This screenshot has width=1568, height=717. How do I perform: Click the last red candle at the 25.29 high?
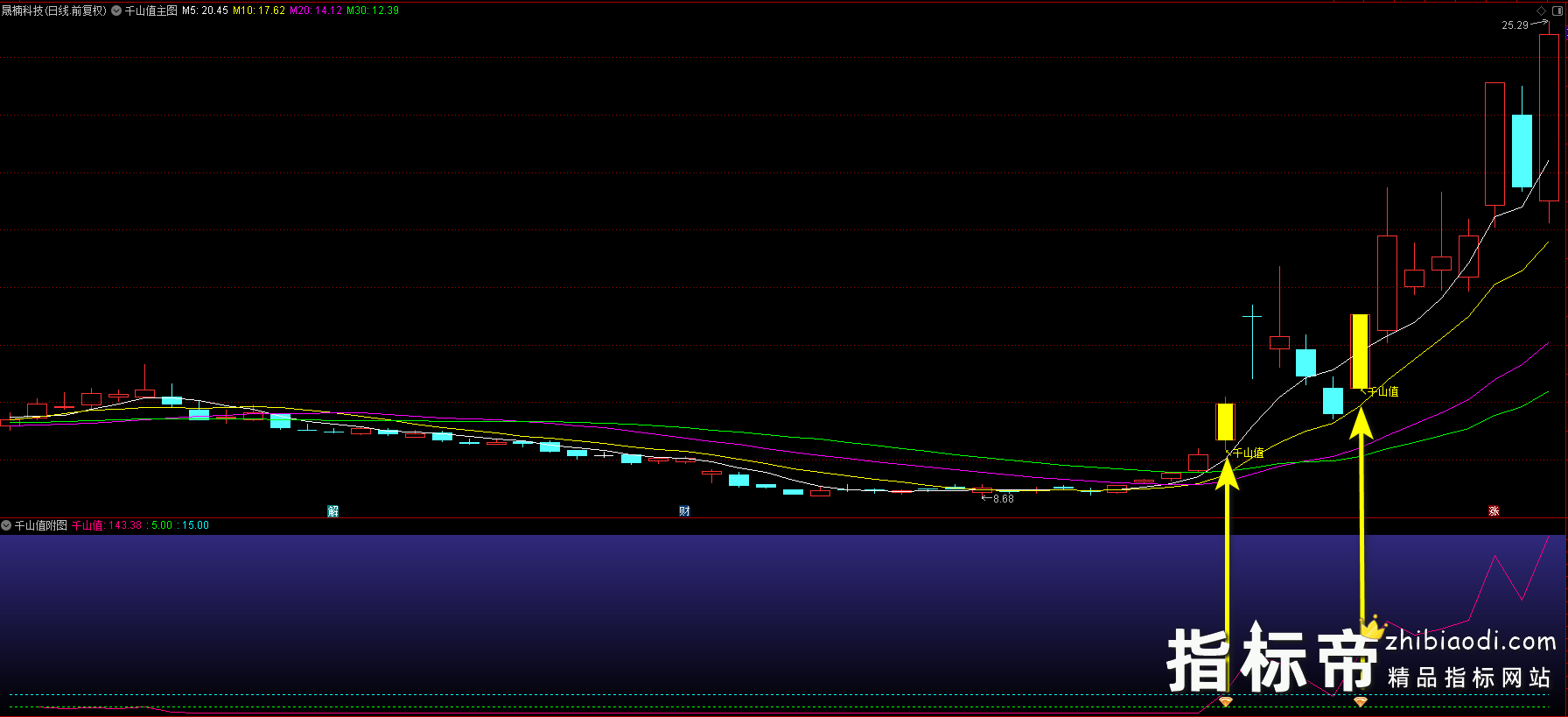[1549, 117]
